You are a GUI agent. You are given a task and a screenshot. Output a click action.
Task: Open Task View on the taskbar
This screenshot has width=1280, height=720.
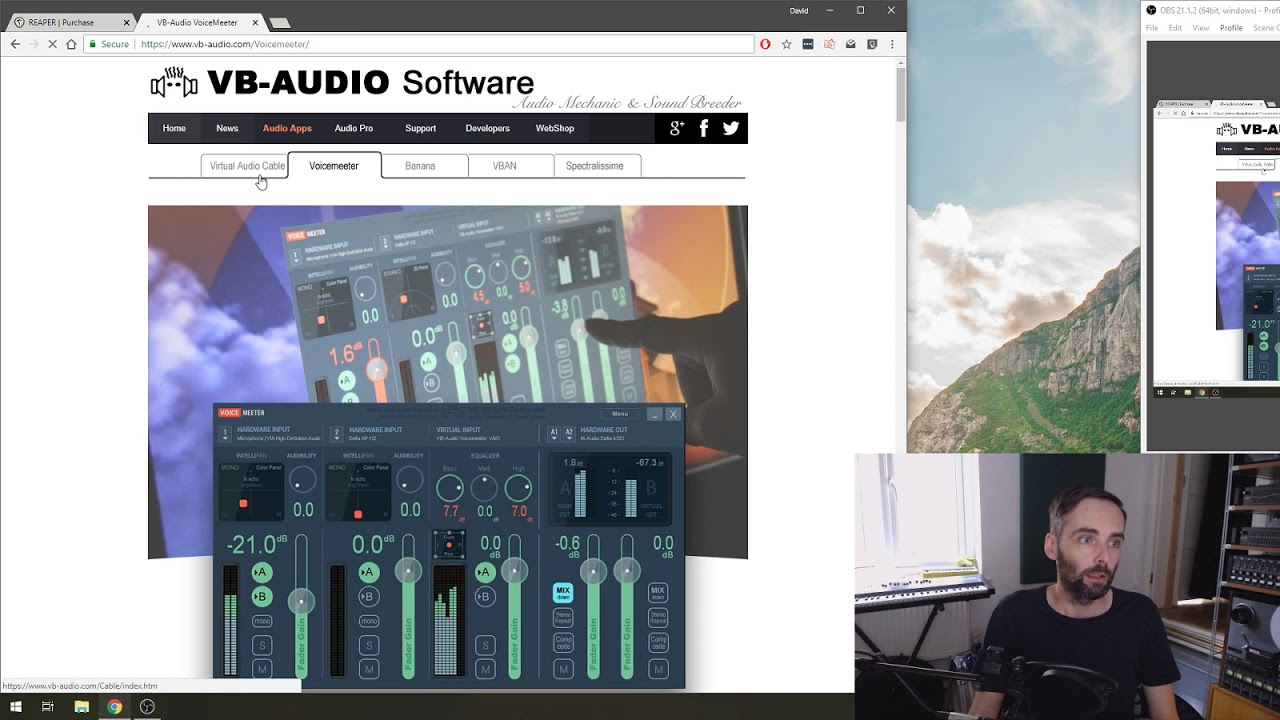point(48,706)
